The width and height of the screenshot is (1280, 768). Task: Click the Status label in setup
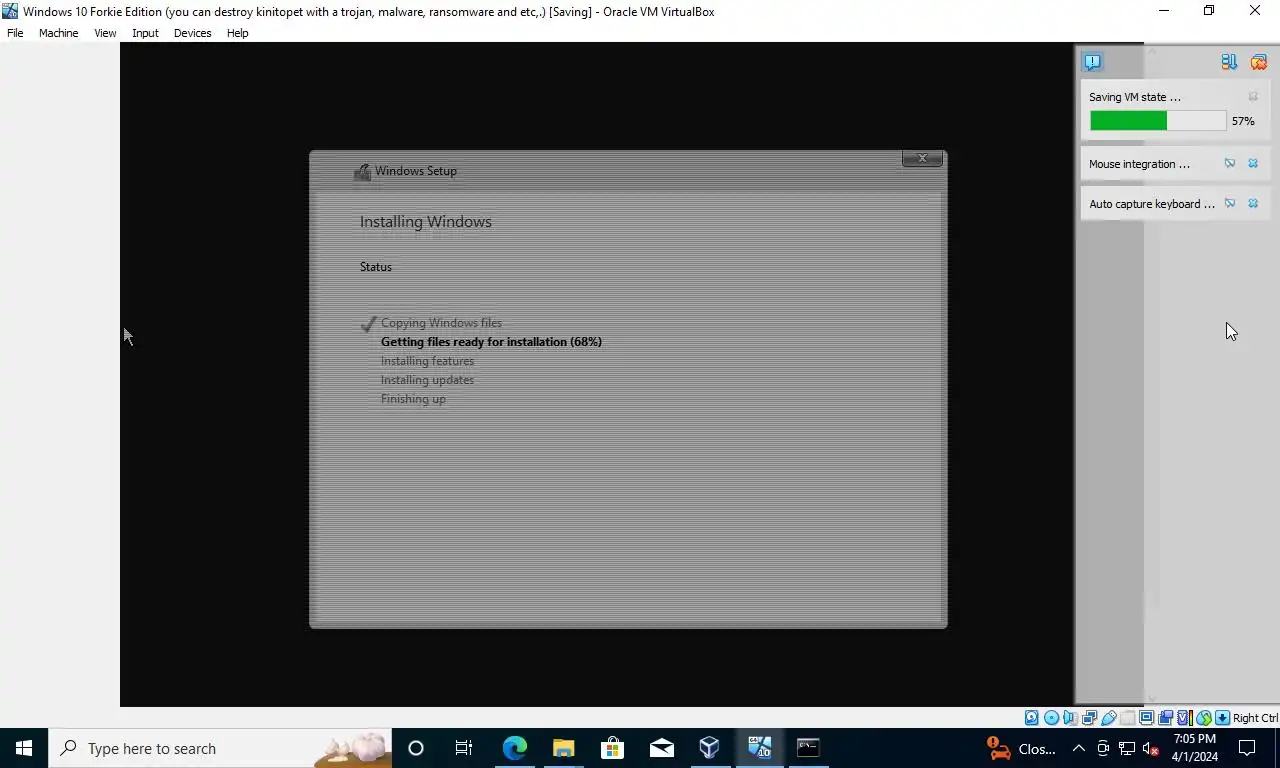376,267
